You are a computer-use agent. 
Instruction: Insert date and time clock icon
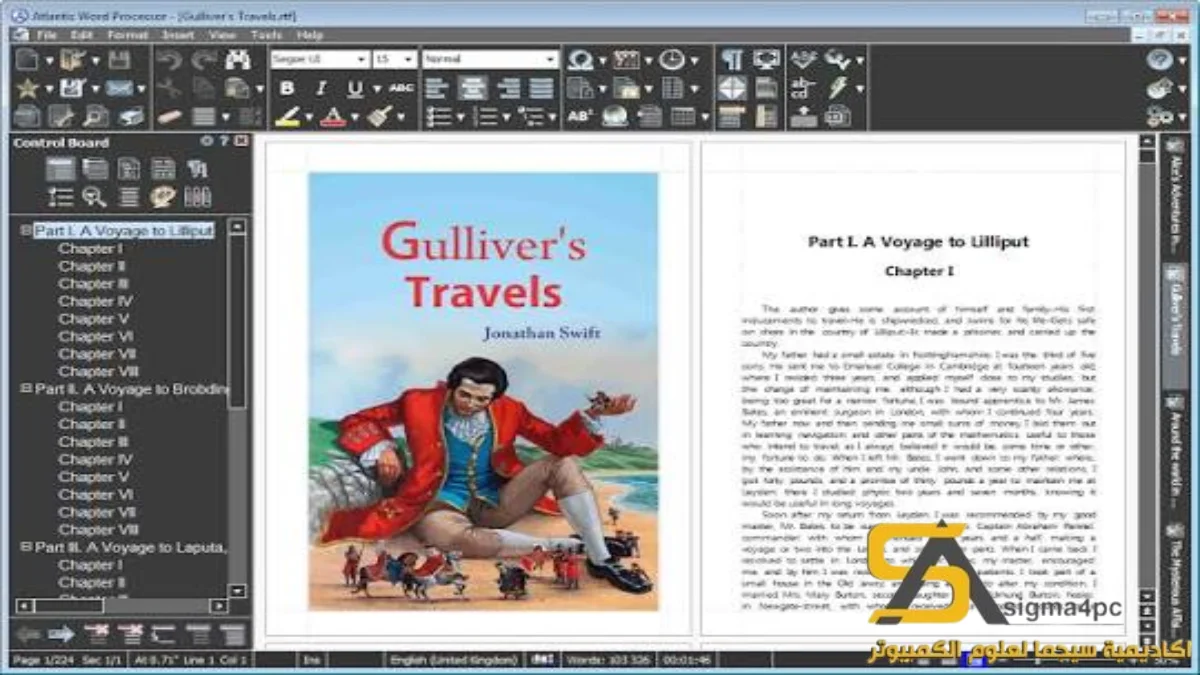672,60
